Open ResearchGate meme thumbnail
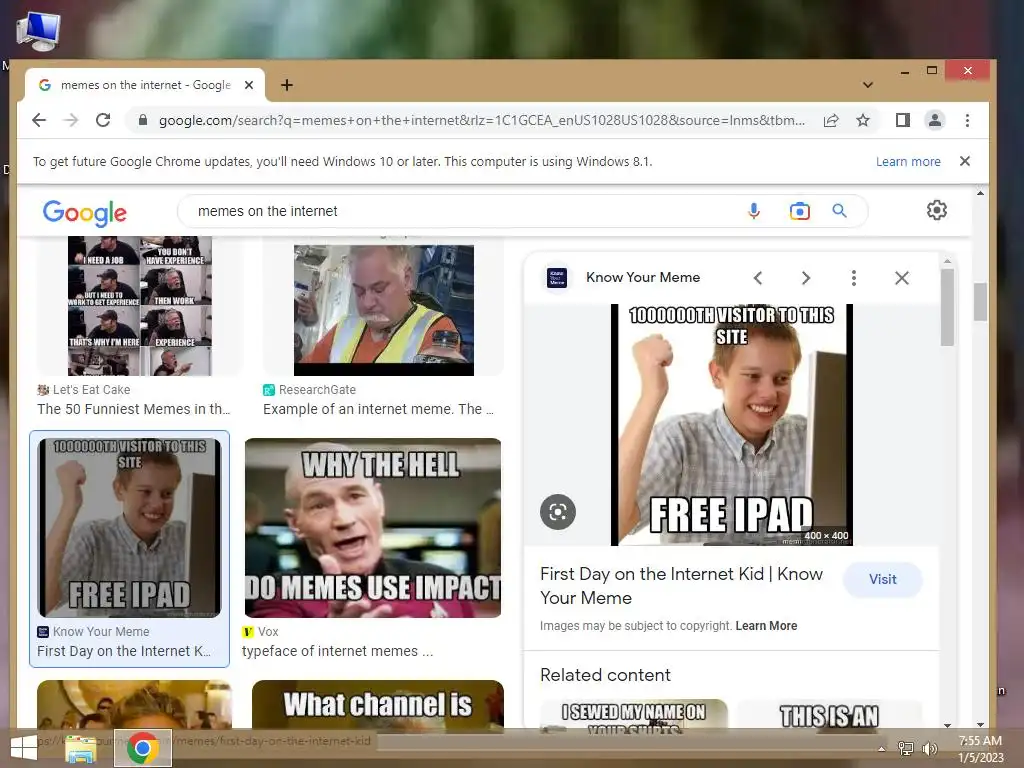 pyautogui.click(x=383, y=310)
